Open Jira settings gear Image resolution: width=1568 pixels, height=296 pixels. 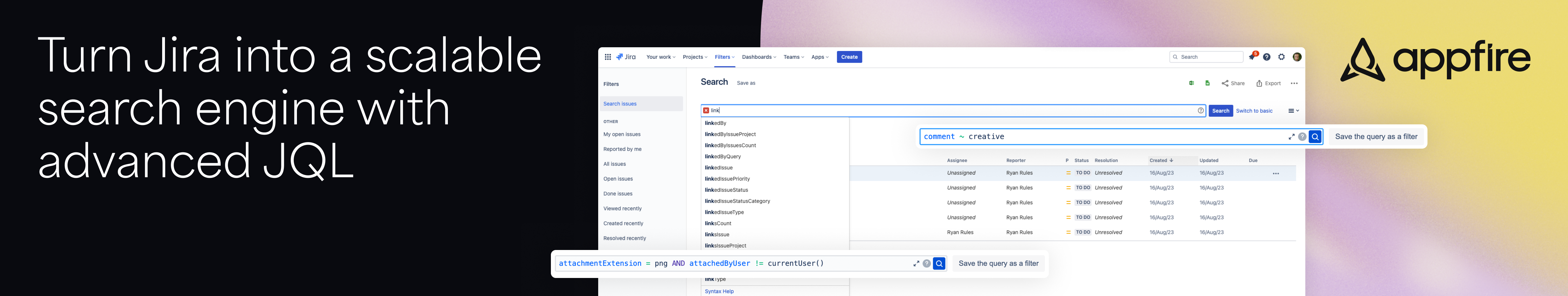point(1281,57)
